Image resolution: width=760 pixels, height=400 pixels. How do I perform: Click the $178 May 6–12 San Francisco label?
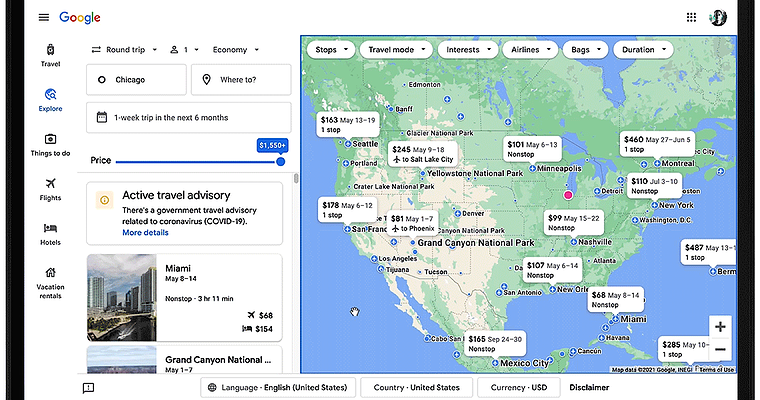(x=348, y=210)
